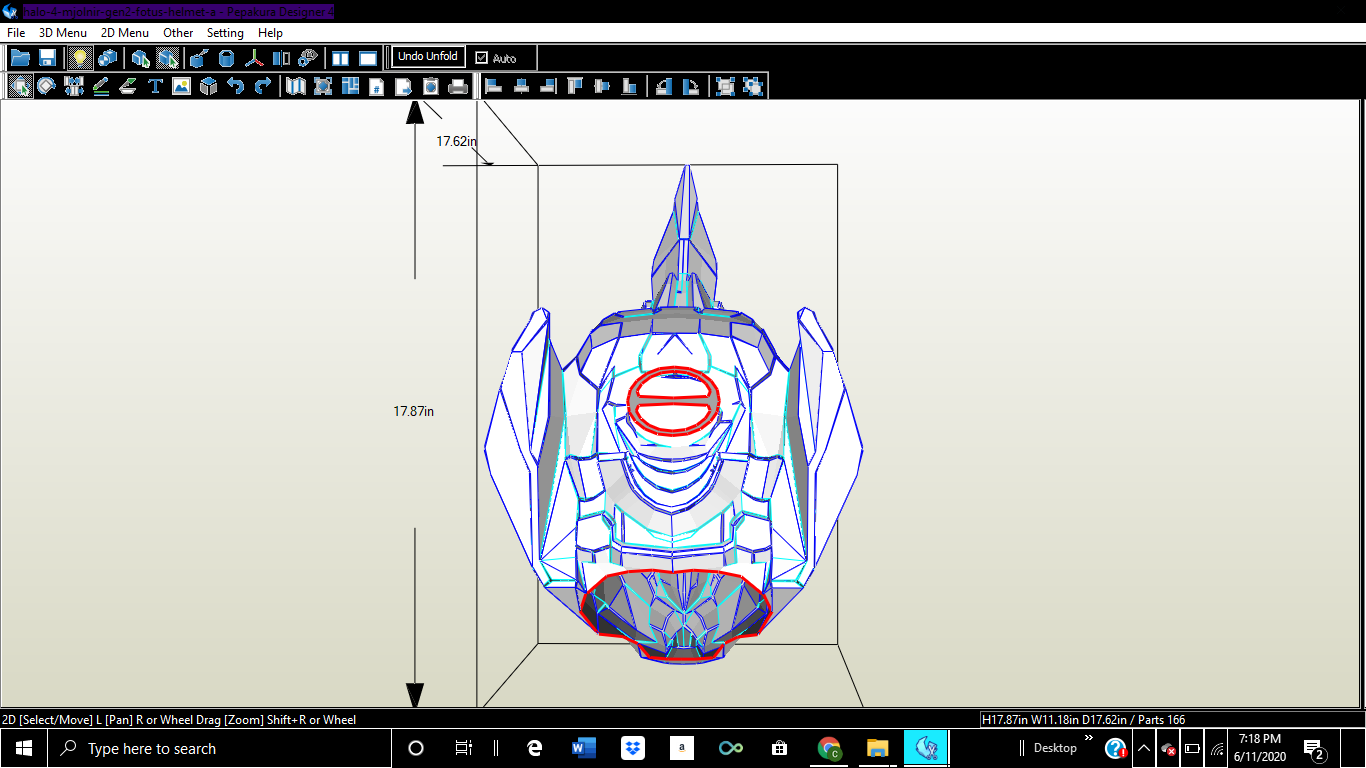Click the insert image picture icon
Screen dimensions: 1366x768
[x=181, y=86]
